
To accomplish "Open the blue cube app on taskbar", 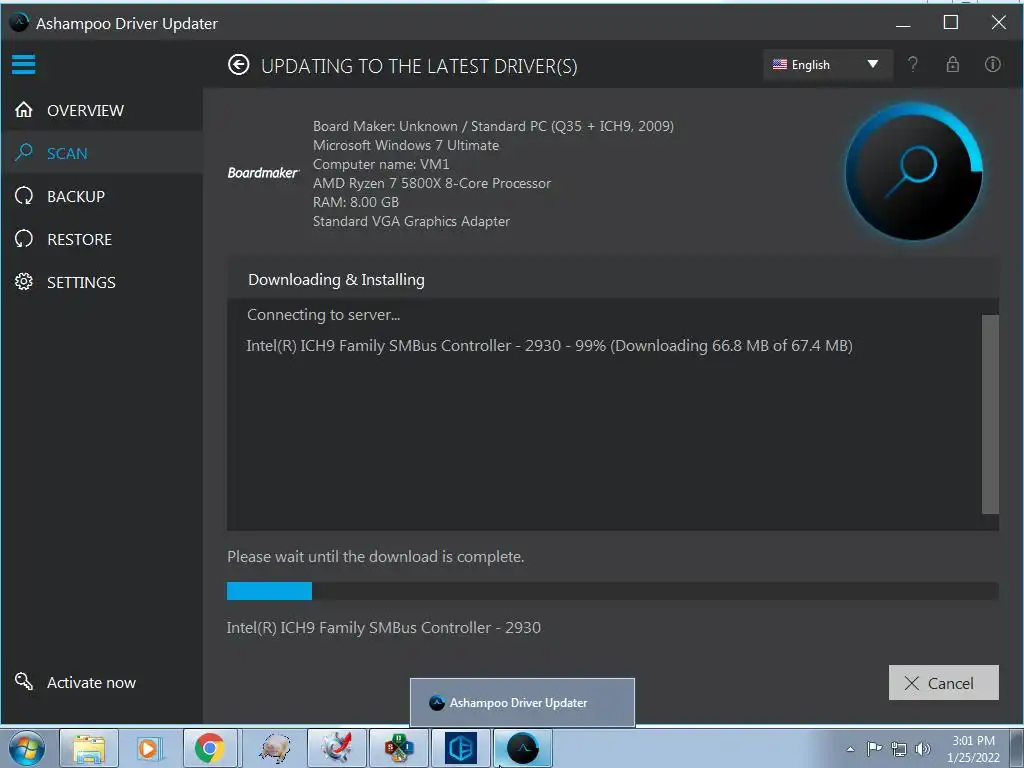I will pyautogui.click(x=461, y=748).
